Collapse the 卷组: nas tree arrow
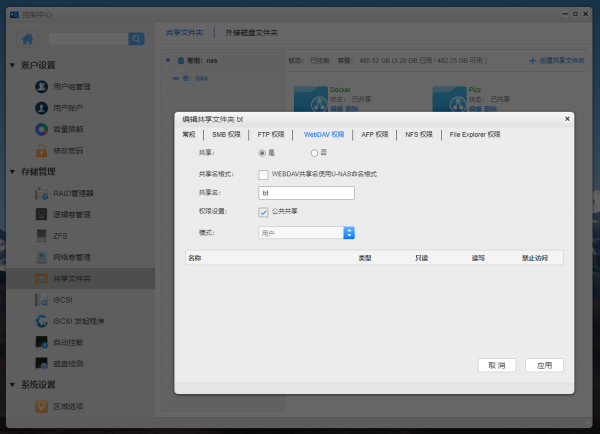 pos(168,60)
